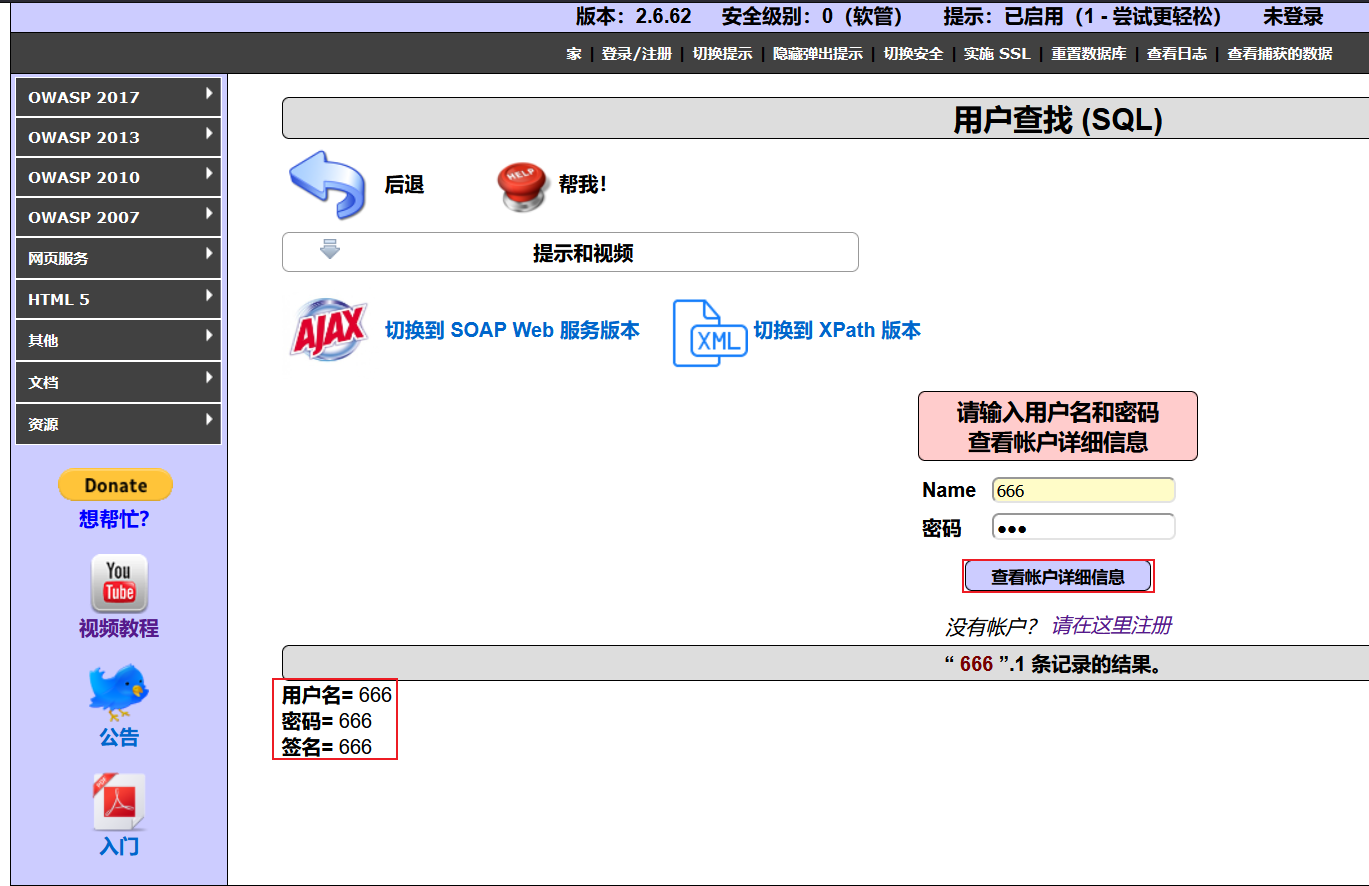Open the YouTube video tutorials icon
1369x886 pixels.
click(118, 583)
